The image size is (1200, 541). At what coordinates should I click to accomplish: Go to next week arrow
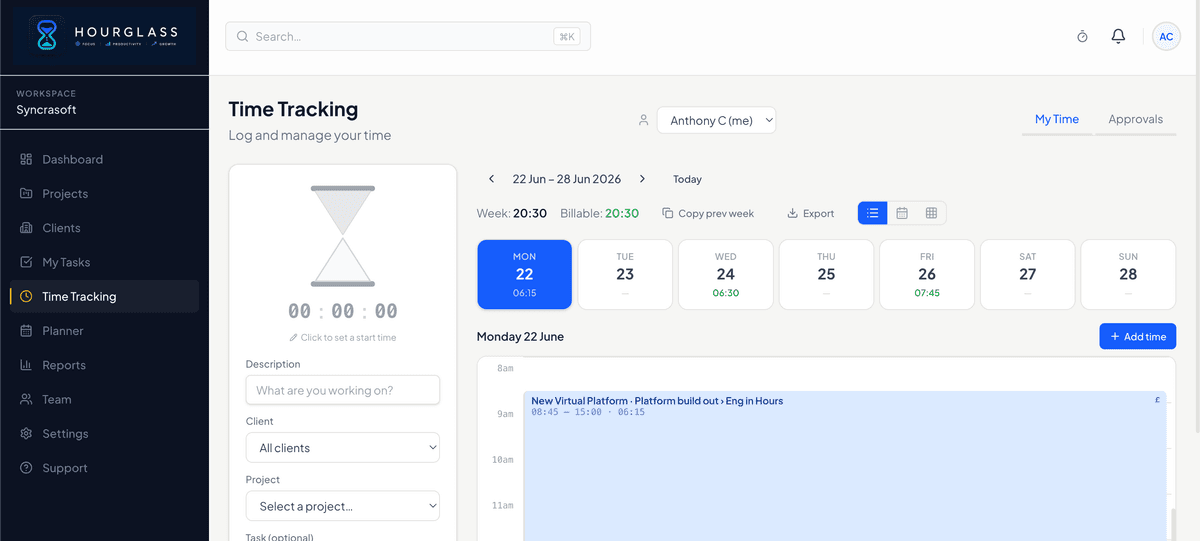(642, 179)
